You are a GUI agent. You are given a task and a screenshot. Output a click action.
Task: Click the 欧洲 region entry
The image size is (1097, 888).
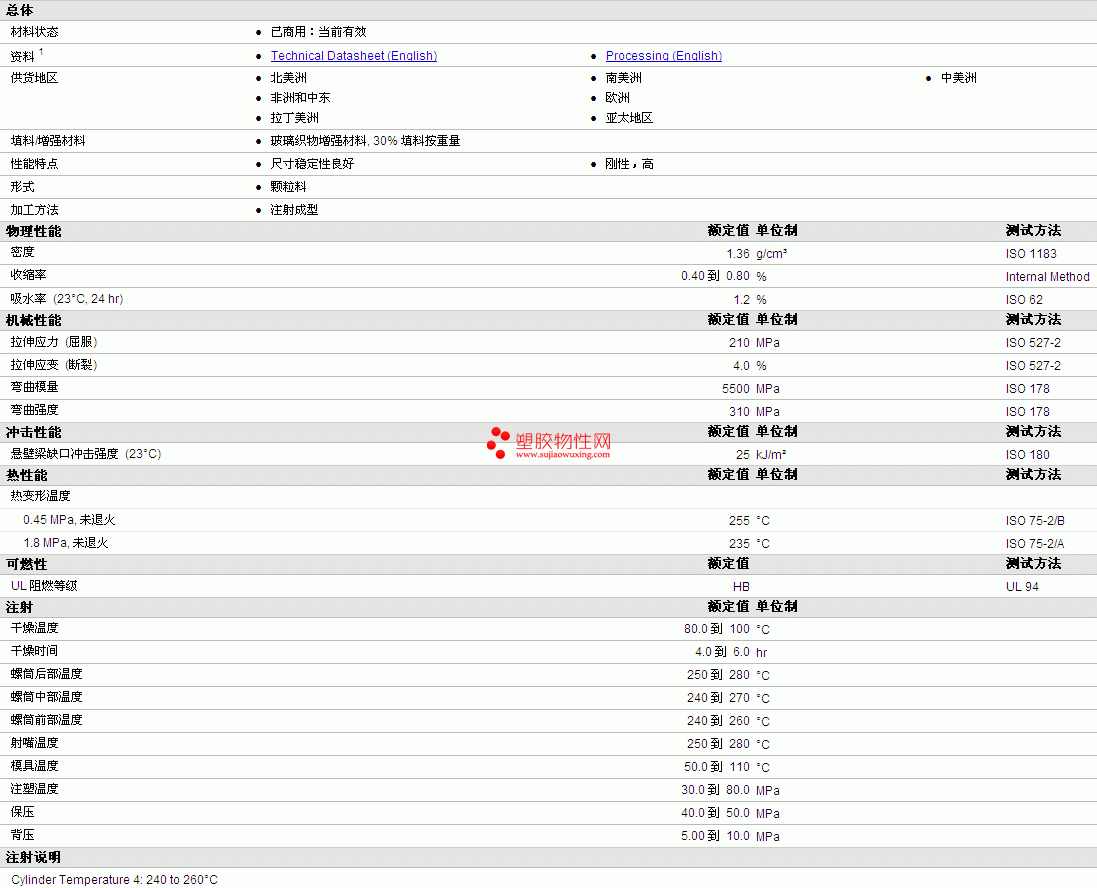coord(618,98)
